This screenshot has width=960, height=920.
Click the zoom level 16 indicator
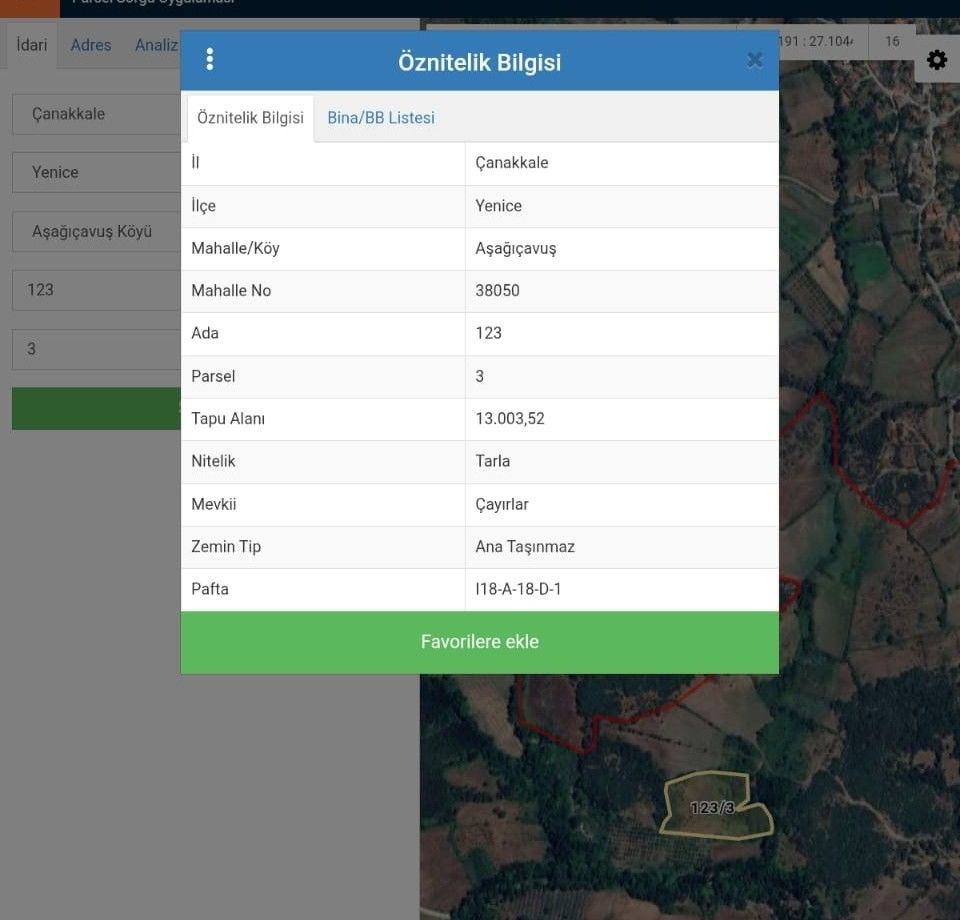click(892, 42)
